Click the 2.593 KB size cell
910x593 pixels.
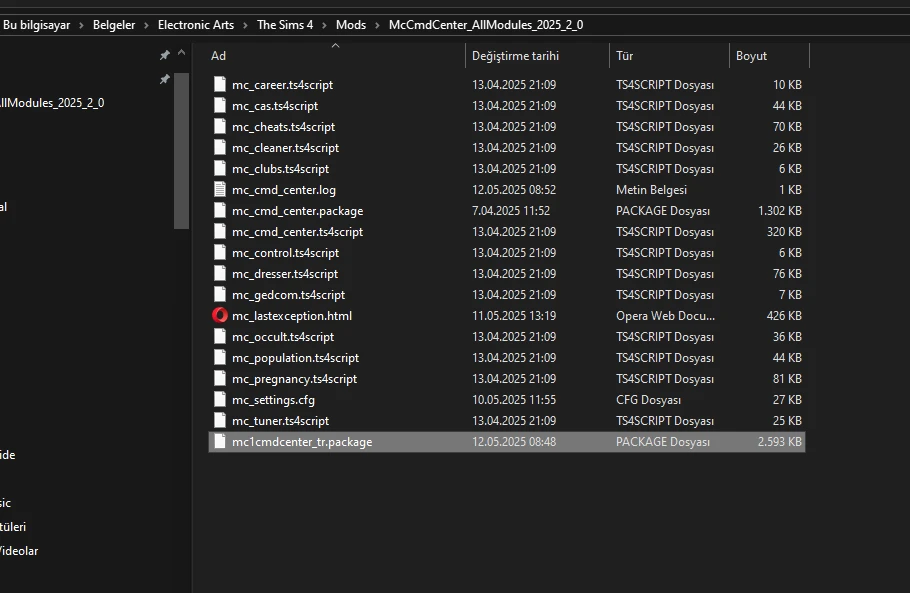[779, 442]
